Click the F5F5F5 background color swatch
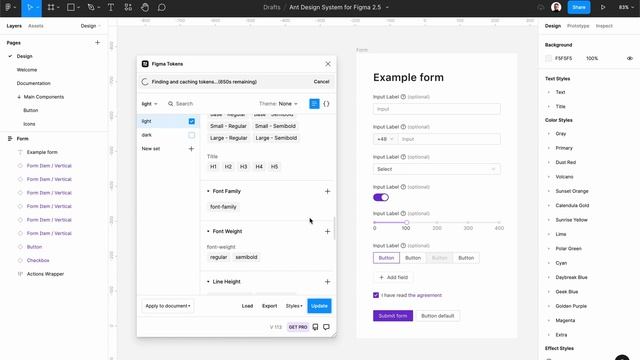Viewport: 640px width, 360px height. [x=549, y=58]
